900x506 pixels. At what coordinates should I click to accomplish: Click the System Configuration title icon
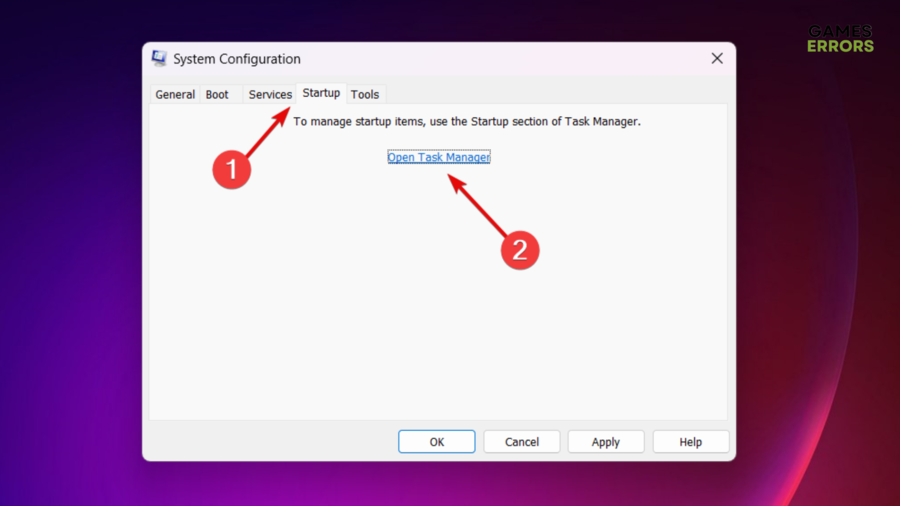pos(159,59)
